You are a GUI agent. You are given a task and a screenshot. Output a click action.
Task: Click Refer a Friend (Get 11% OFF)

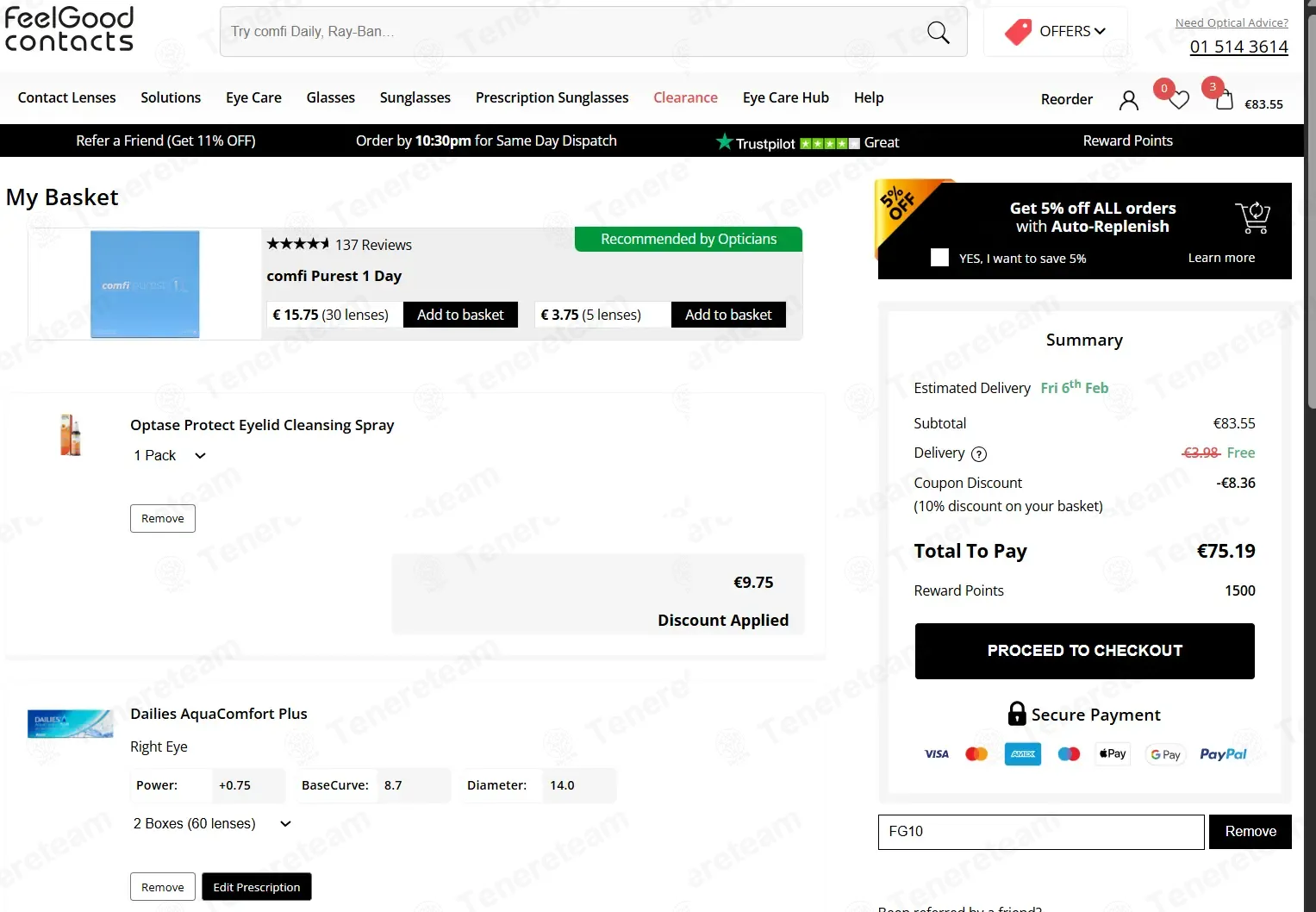click(165, 141)
